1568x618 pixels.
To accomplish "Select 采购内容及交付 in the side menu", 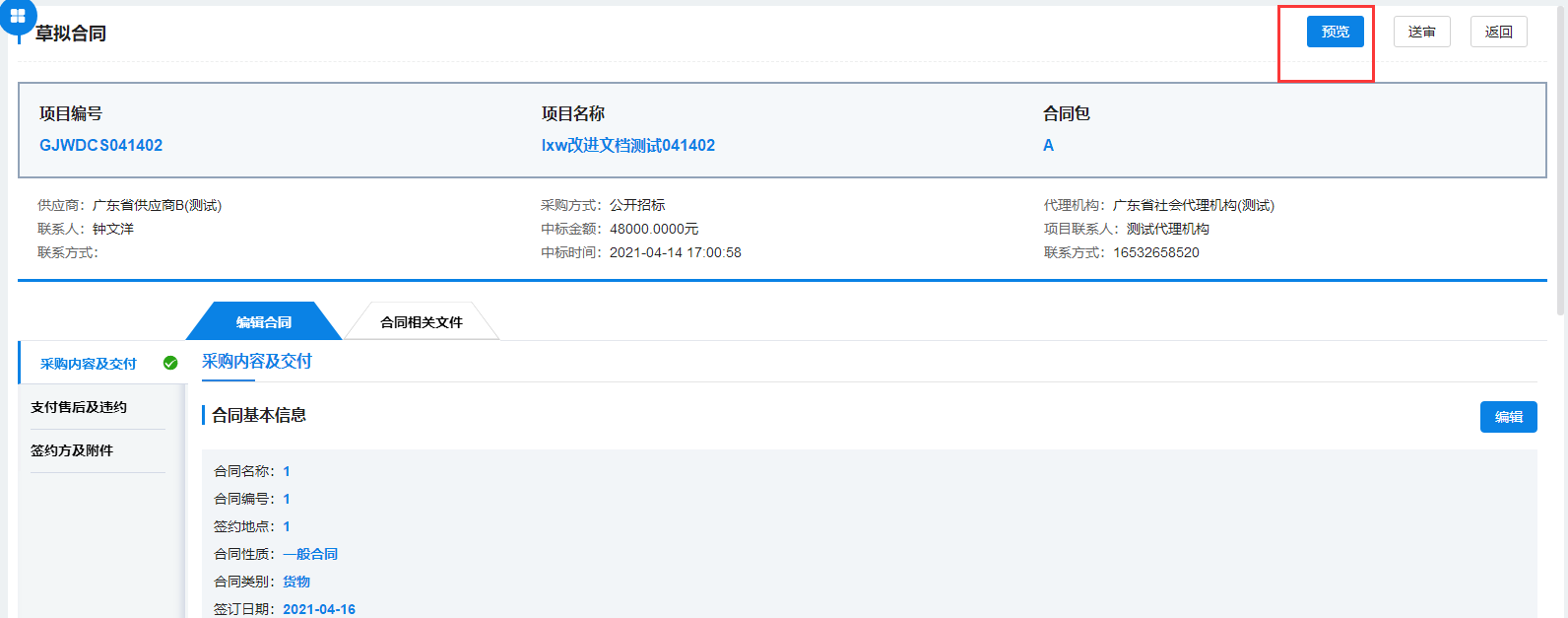I will tap(88, 364).
